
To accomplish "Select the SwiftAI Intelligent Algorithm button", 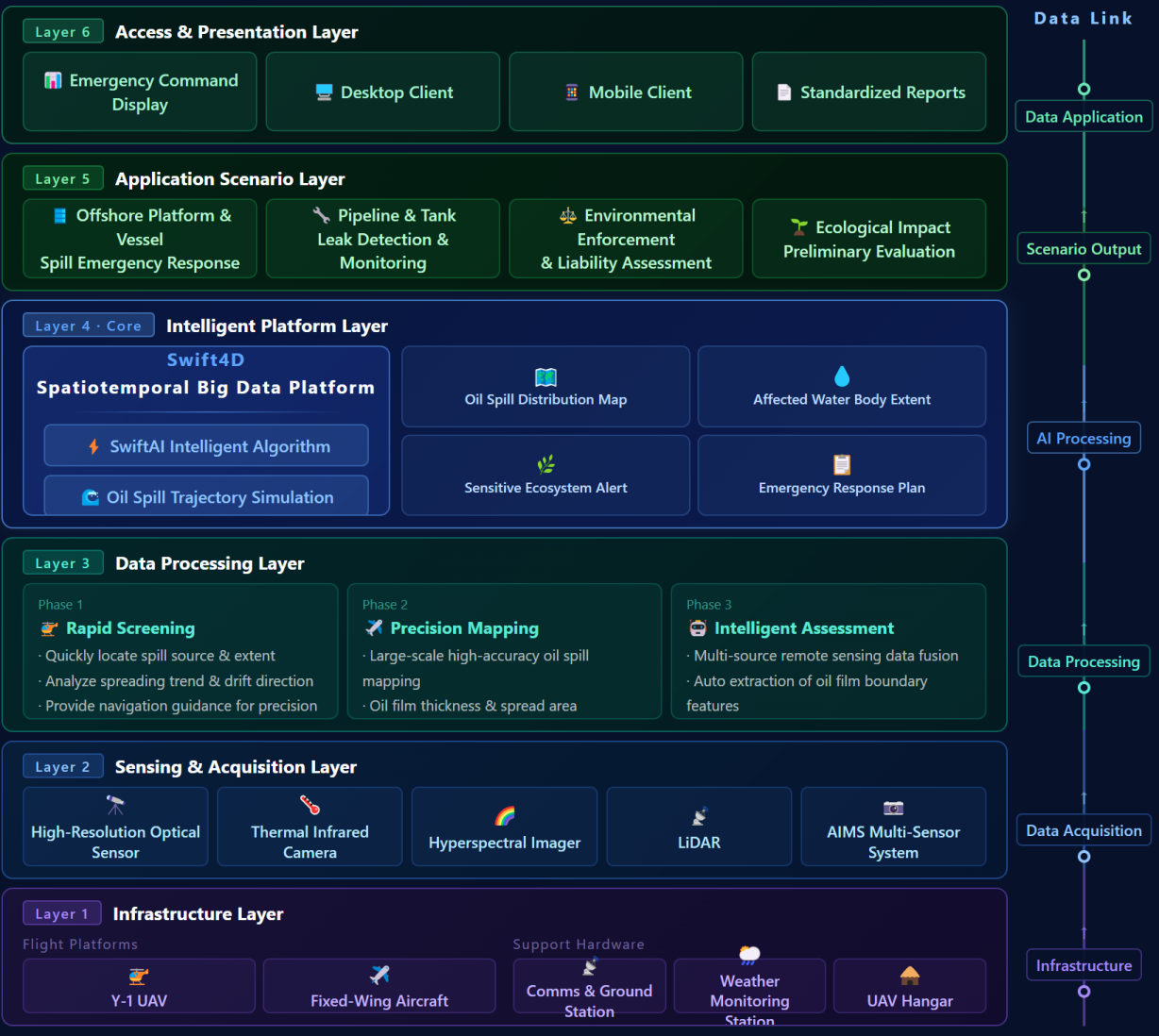I will tap(206, 446).
